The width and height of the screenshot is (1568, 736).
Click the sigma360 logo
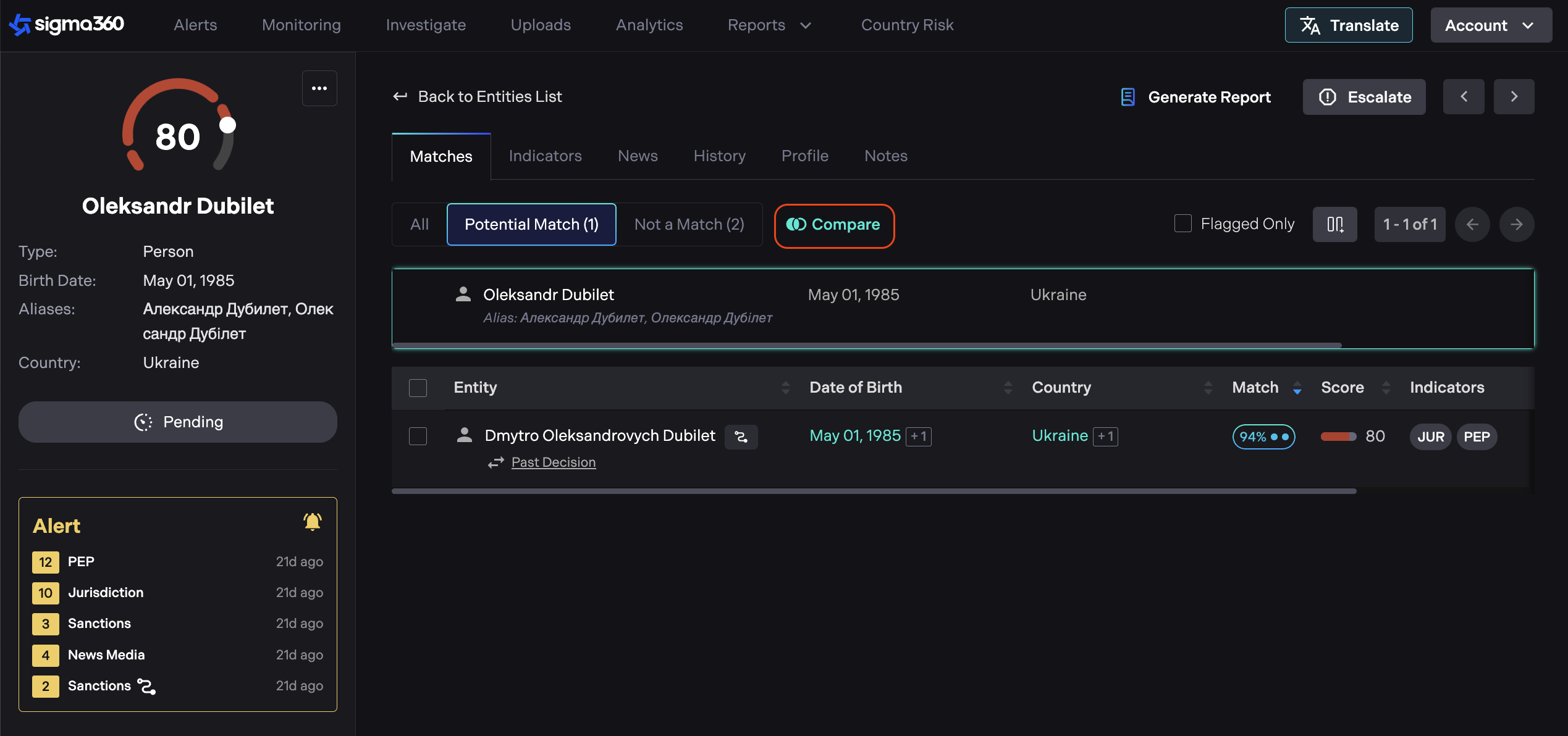pos(67,25)
